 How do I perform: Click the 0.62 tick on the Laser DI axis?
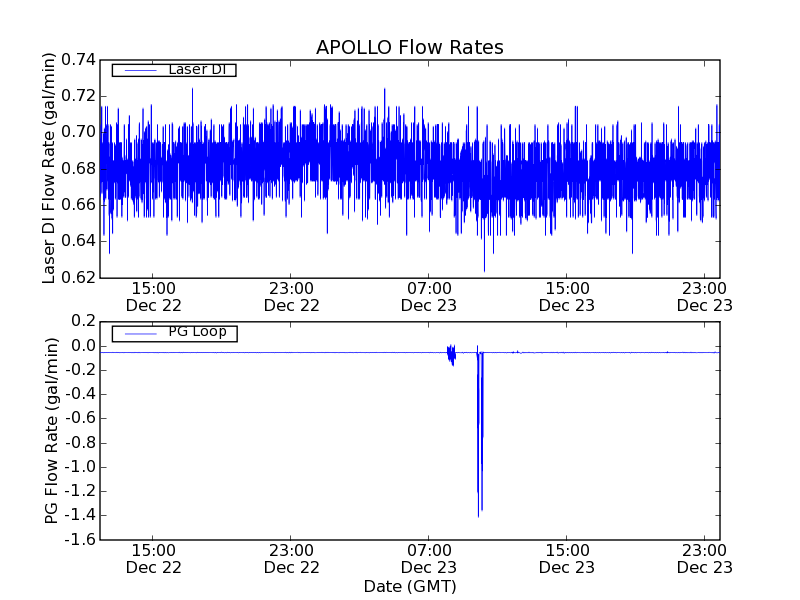tap(79, 278)
